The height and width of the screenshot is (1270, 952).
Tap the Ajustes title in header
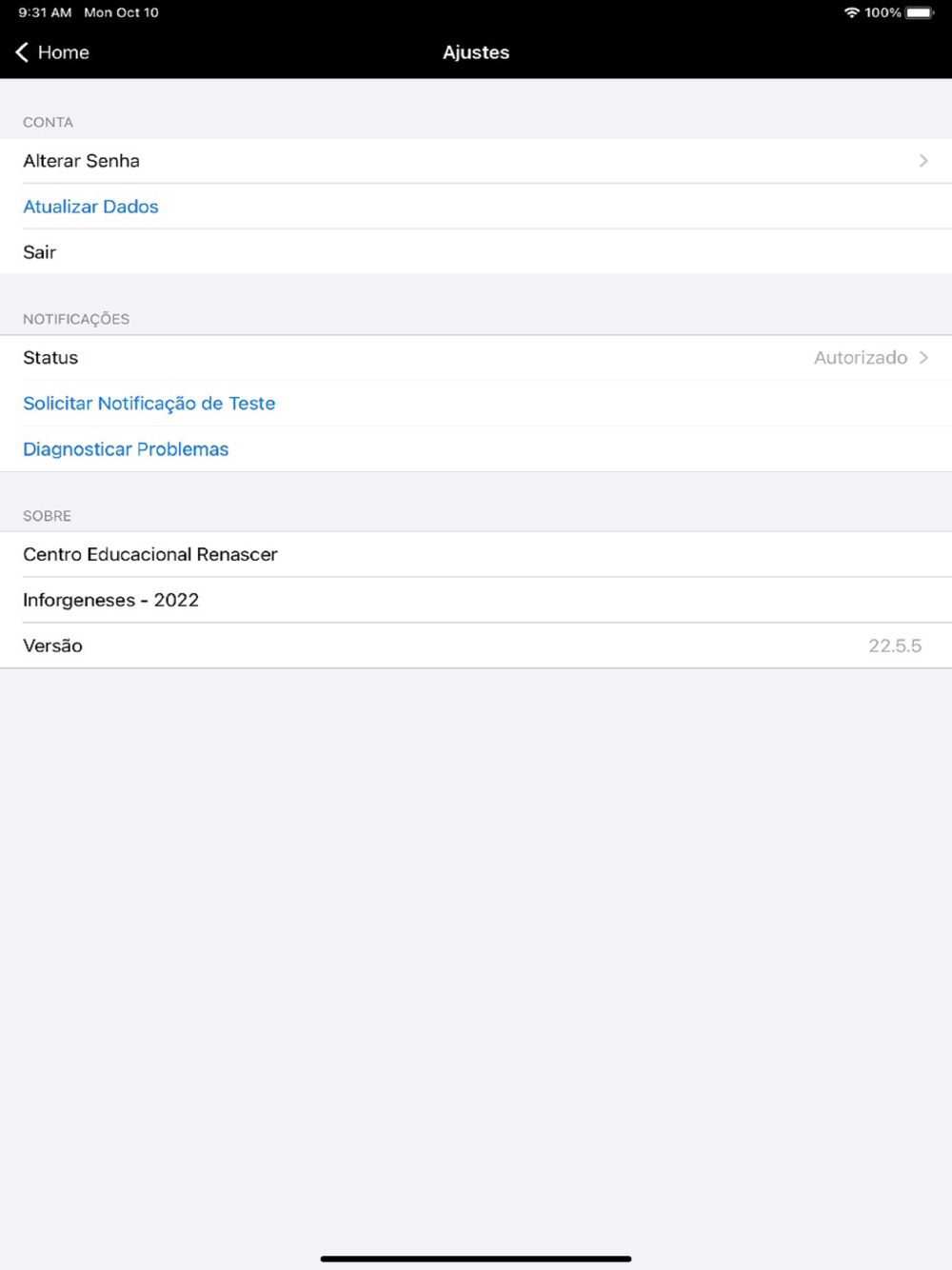[x=476, y=52]
